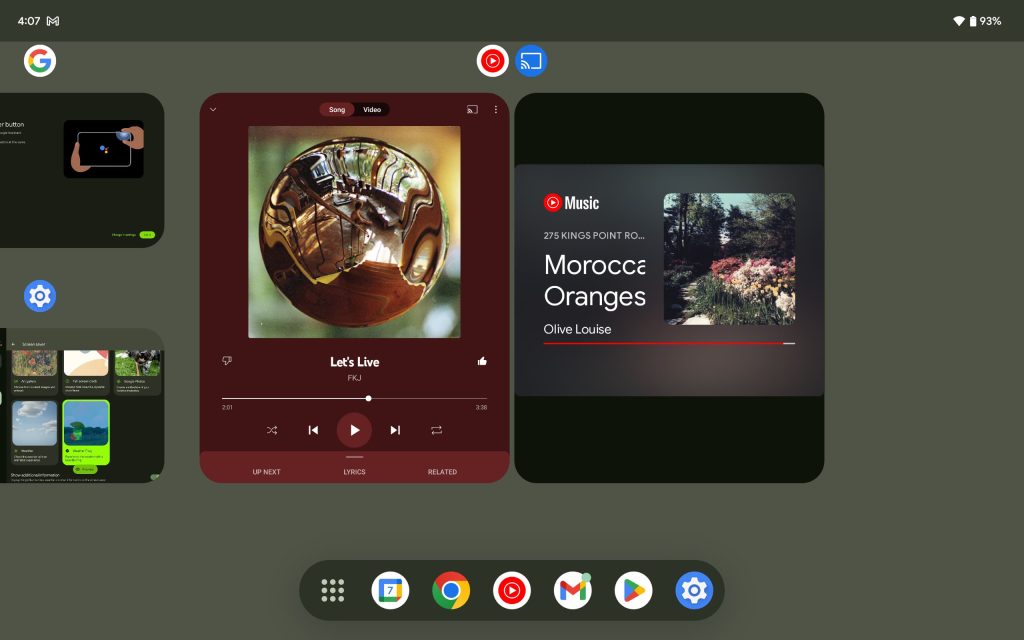Launch Chrome from the dock

tap(451, 591)
